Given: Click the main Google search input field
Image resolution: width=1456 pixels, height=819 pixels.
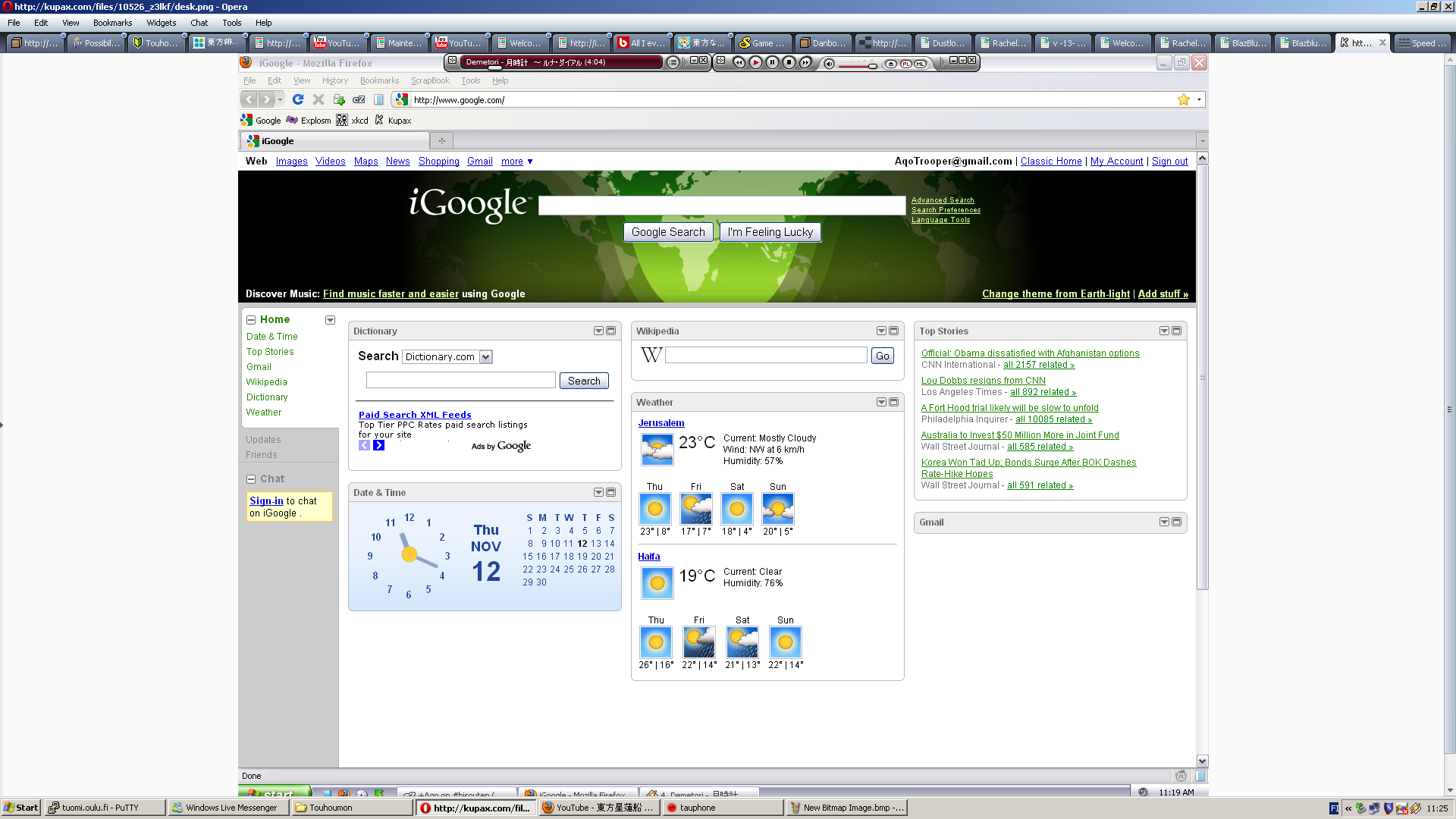Looking at the screenshot, I should [x=722, y=206].
